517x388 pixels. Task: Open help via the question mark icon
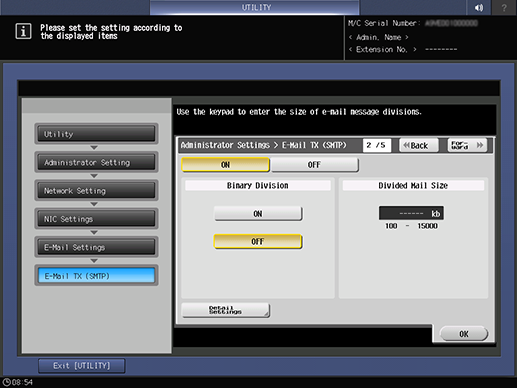(x=504, y=7)
